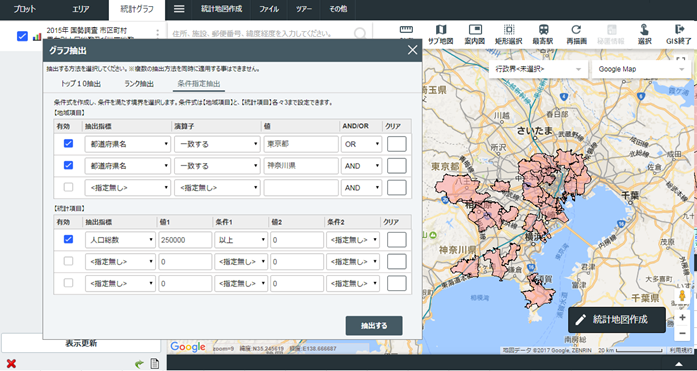Click the 値2 field in the 人口総数 row
The width and height of the screenshot is (697, 371).
coord(297,240)
